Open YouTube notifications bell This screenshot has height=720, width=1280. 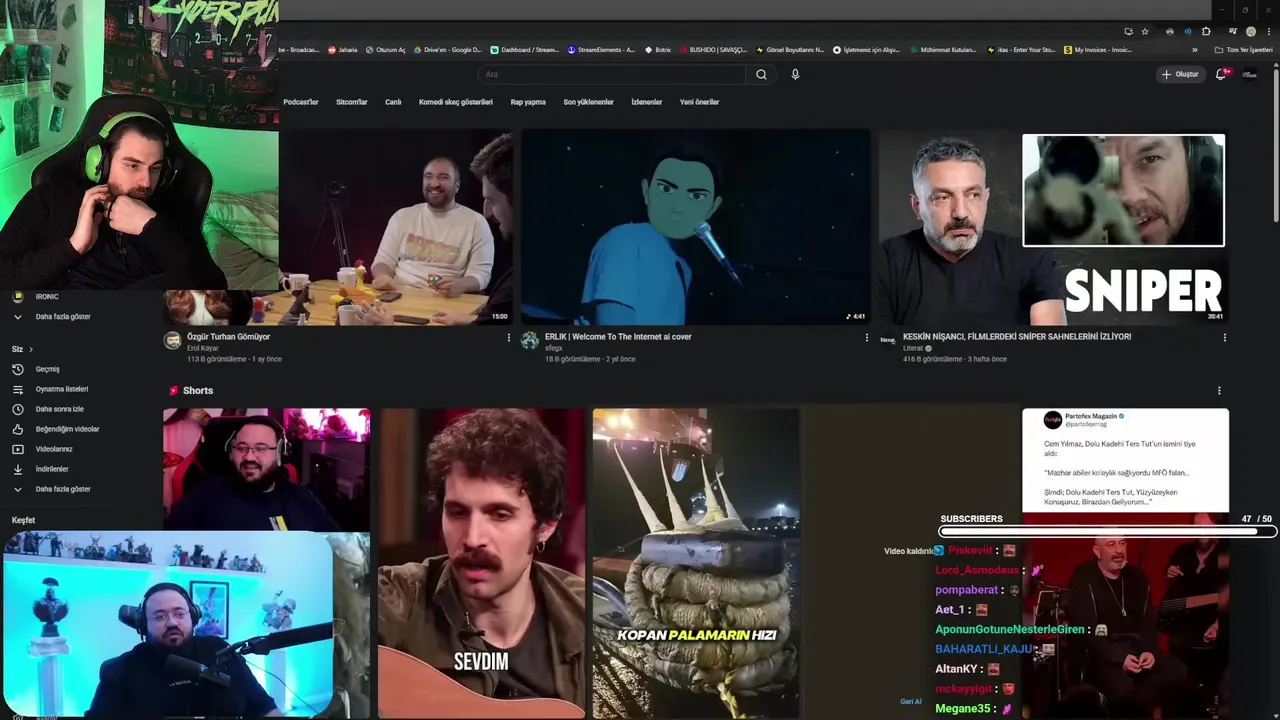click(1221, 74)
